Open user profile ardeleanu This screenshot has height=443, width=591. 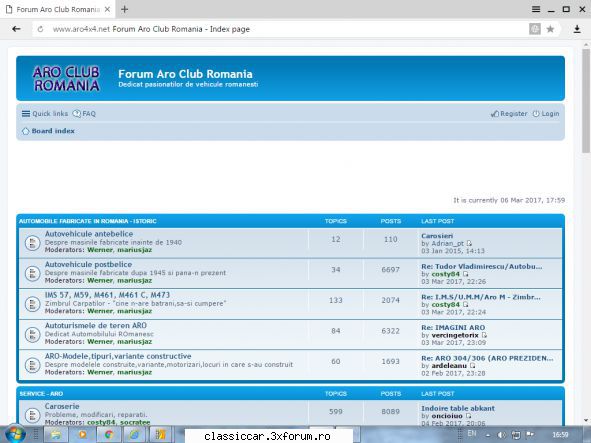(449, 366)
